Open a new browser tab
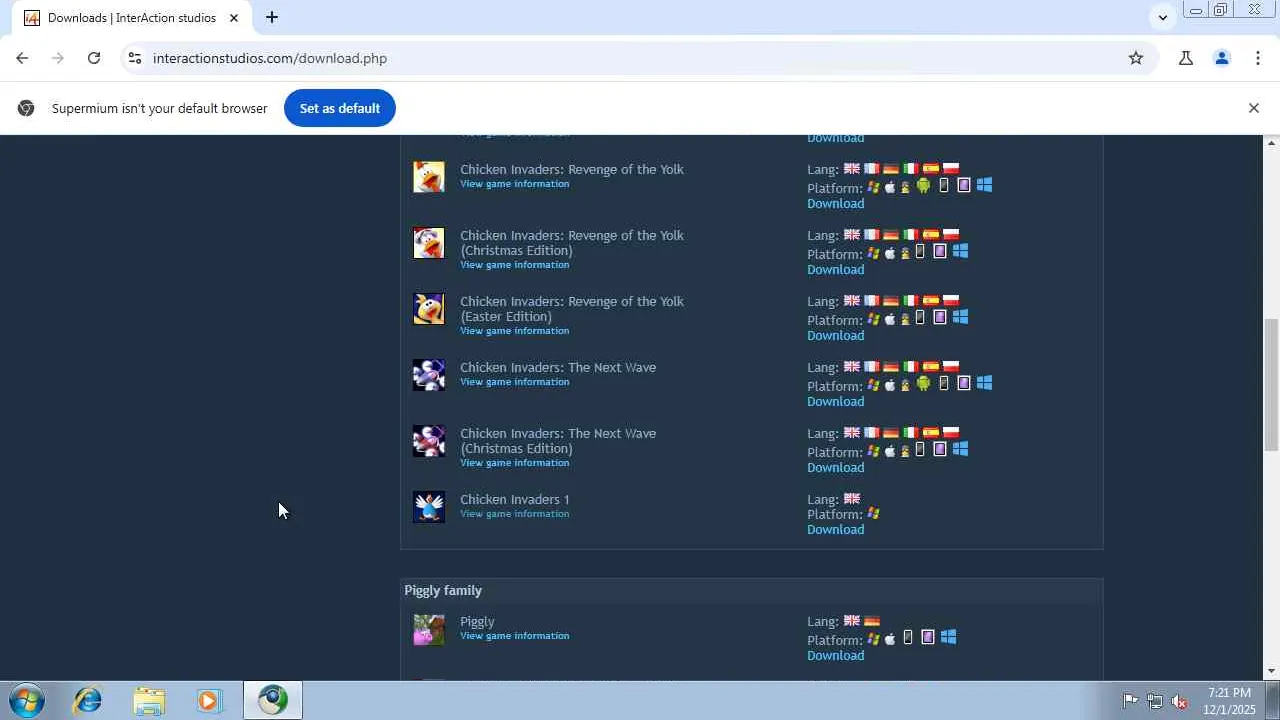 pyautogui.click(x=272, y=17)
